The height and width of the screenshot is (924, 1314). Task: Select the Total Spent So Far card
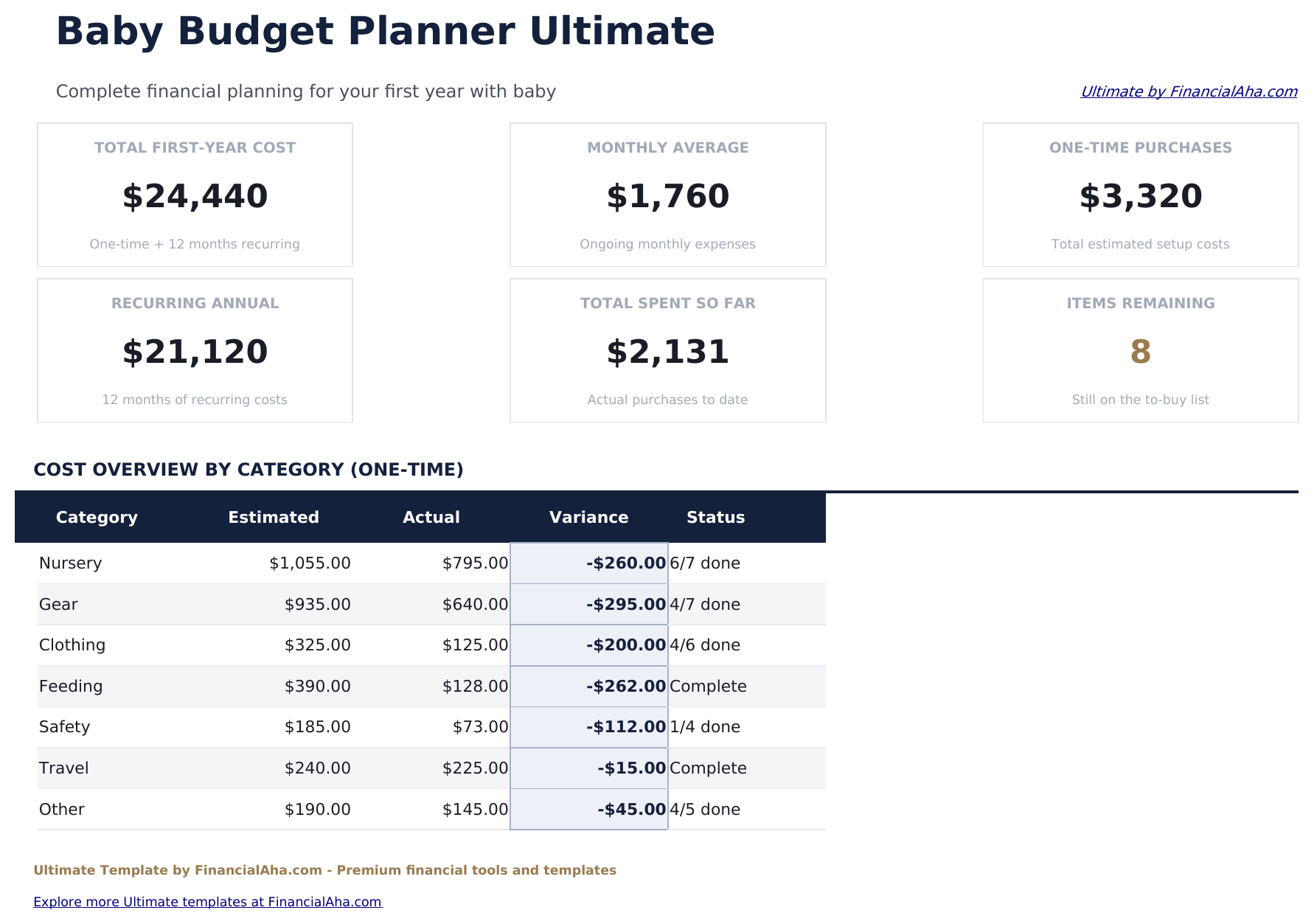(x=667, y=350)
